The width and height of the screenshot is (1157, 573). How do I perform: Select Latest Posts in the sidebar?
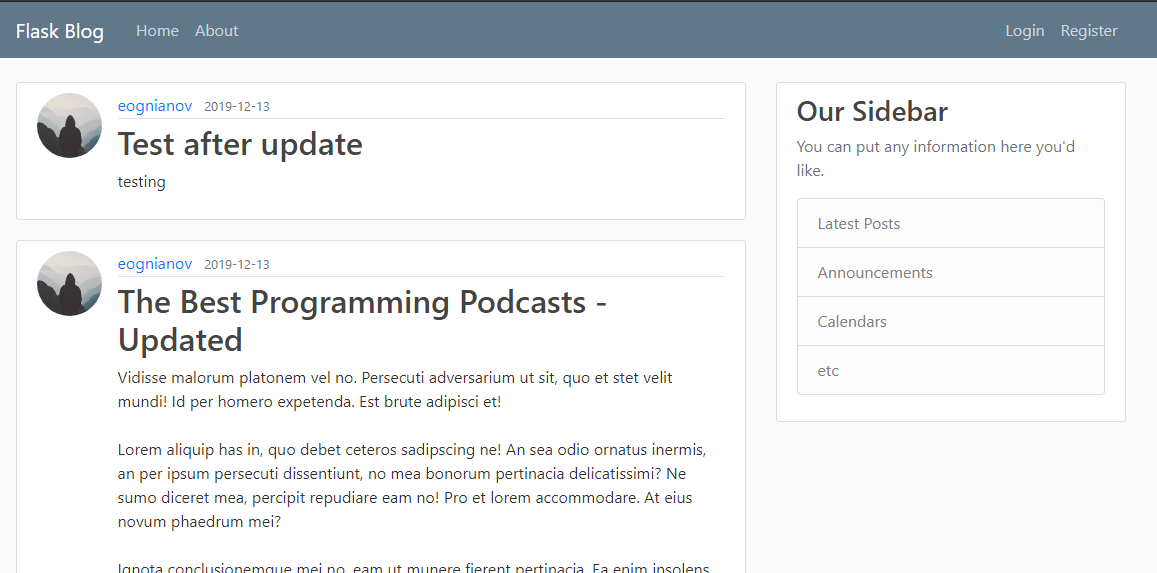click(x=858, y=223)
